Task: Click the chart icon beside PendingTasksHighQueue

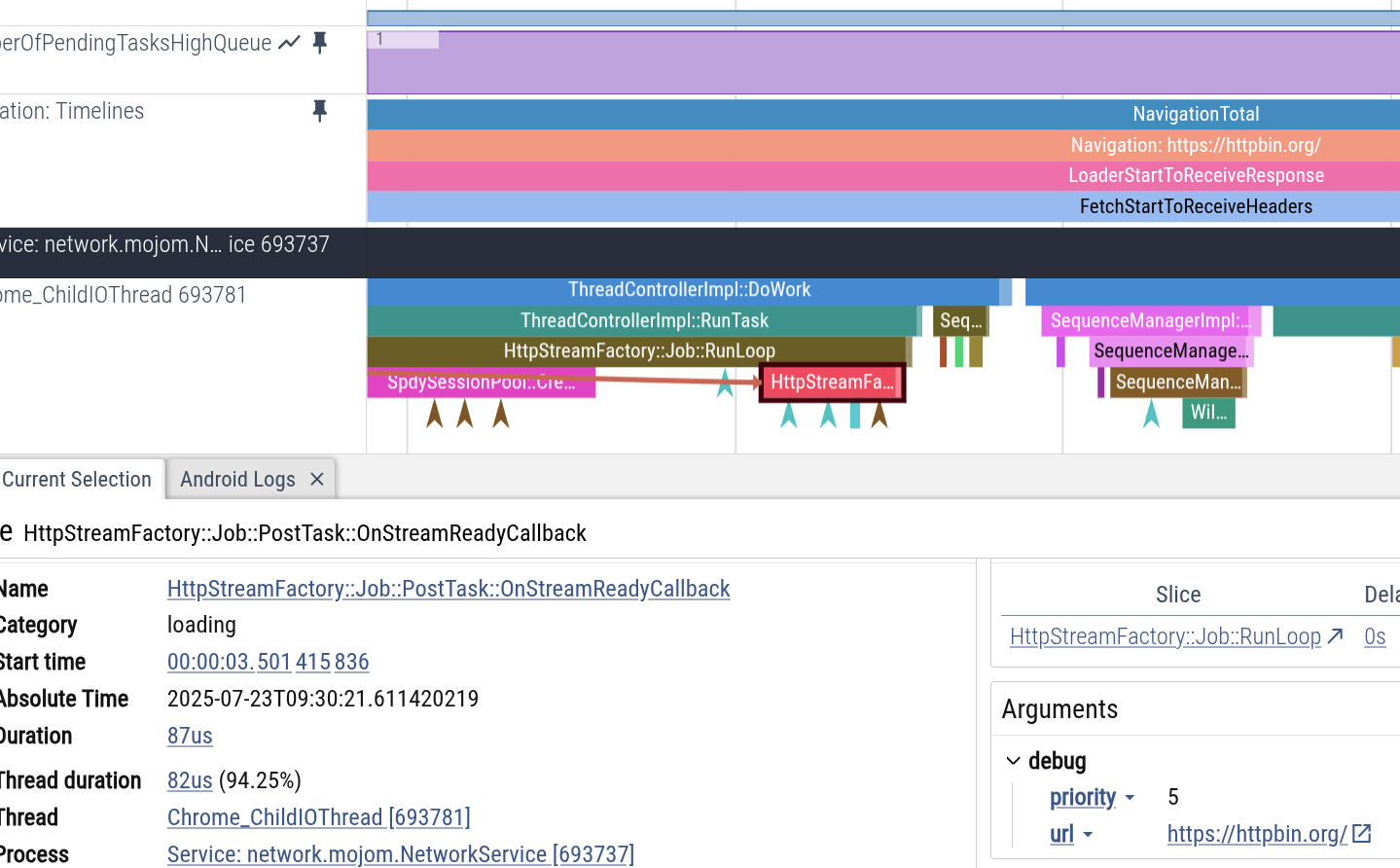Action: [x=289, y=43]
